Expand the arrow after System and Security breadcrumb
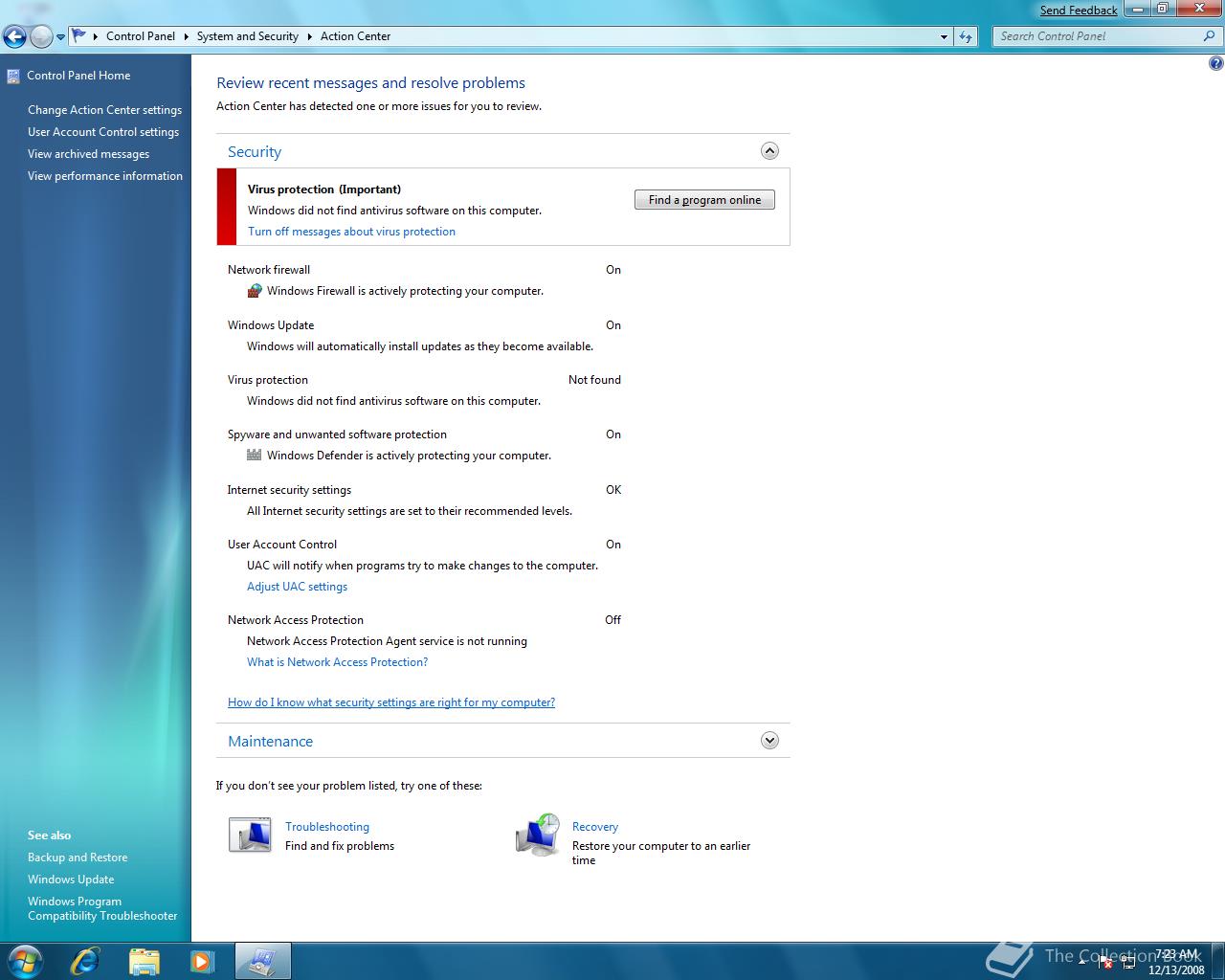 click(x=309, y=36)
